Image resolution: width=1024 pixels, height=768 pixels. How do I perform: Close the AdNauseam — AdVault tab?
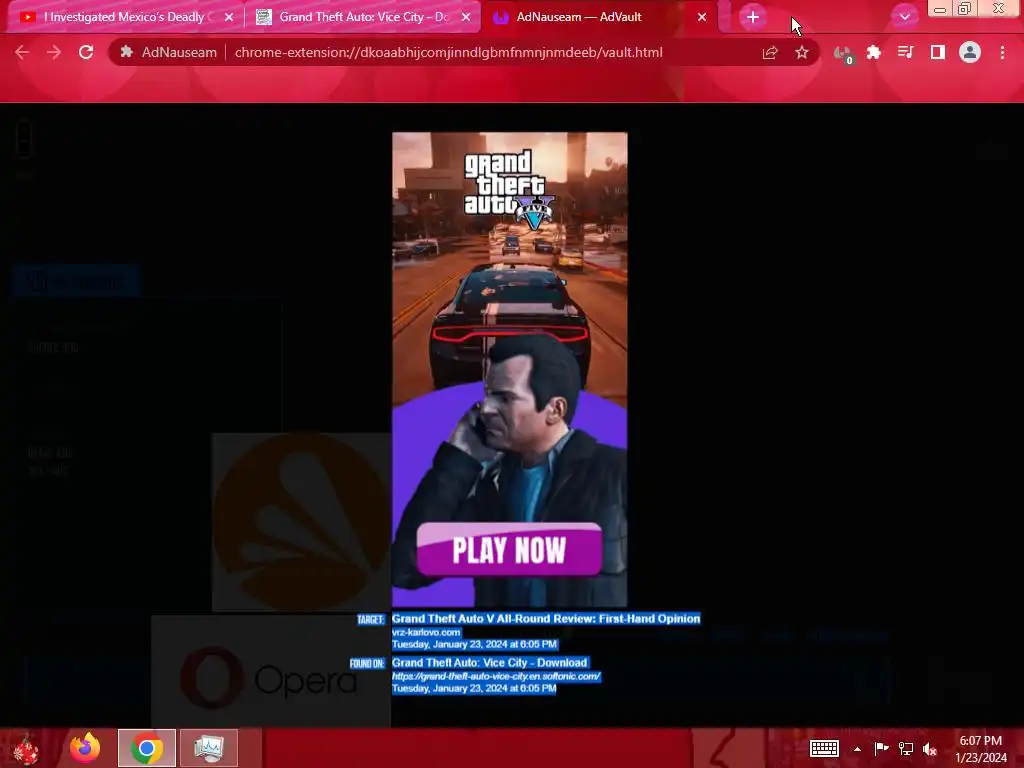702,17
